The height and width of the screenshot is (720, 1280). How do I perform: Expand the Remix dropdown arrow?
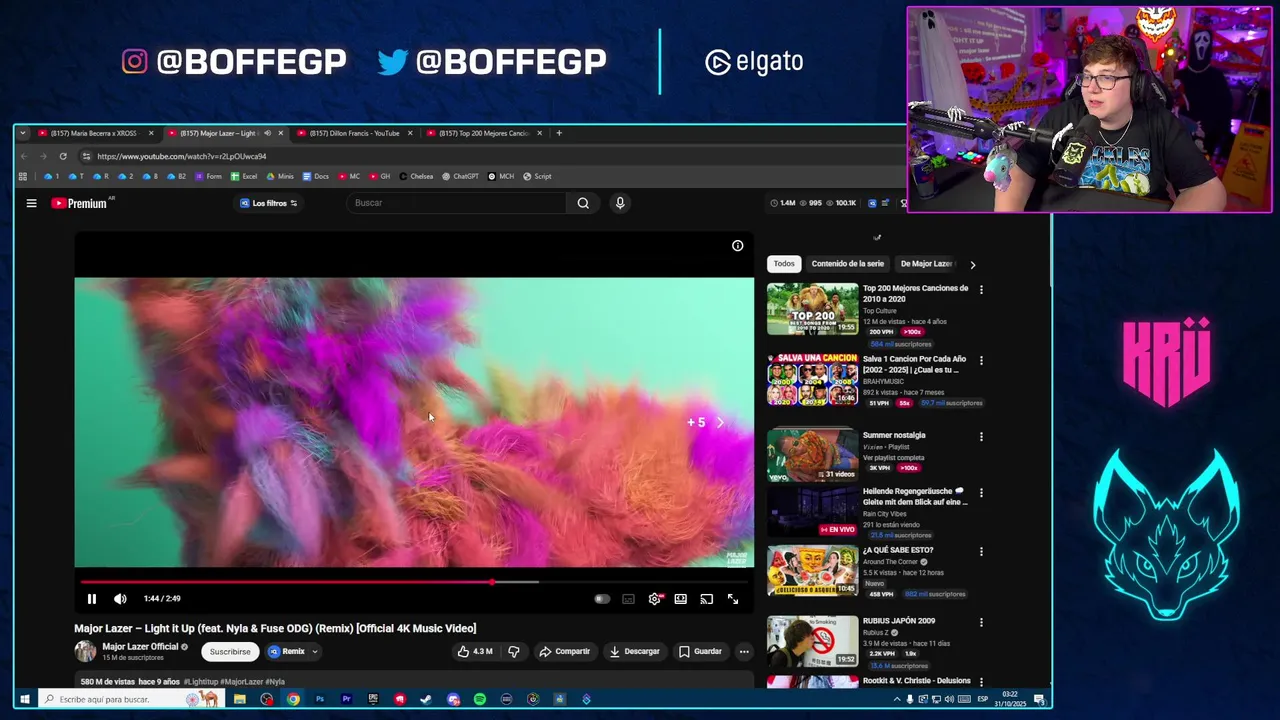[x=315, y=651]
